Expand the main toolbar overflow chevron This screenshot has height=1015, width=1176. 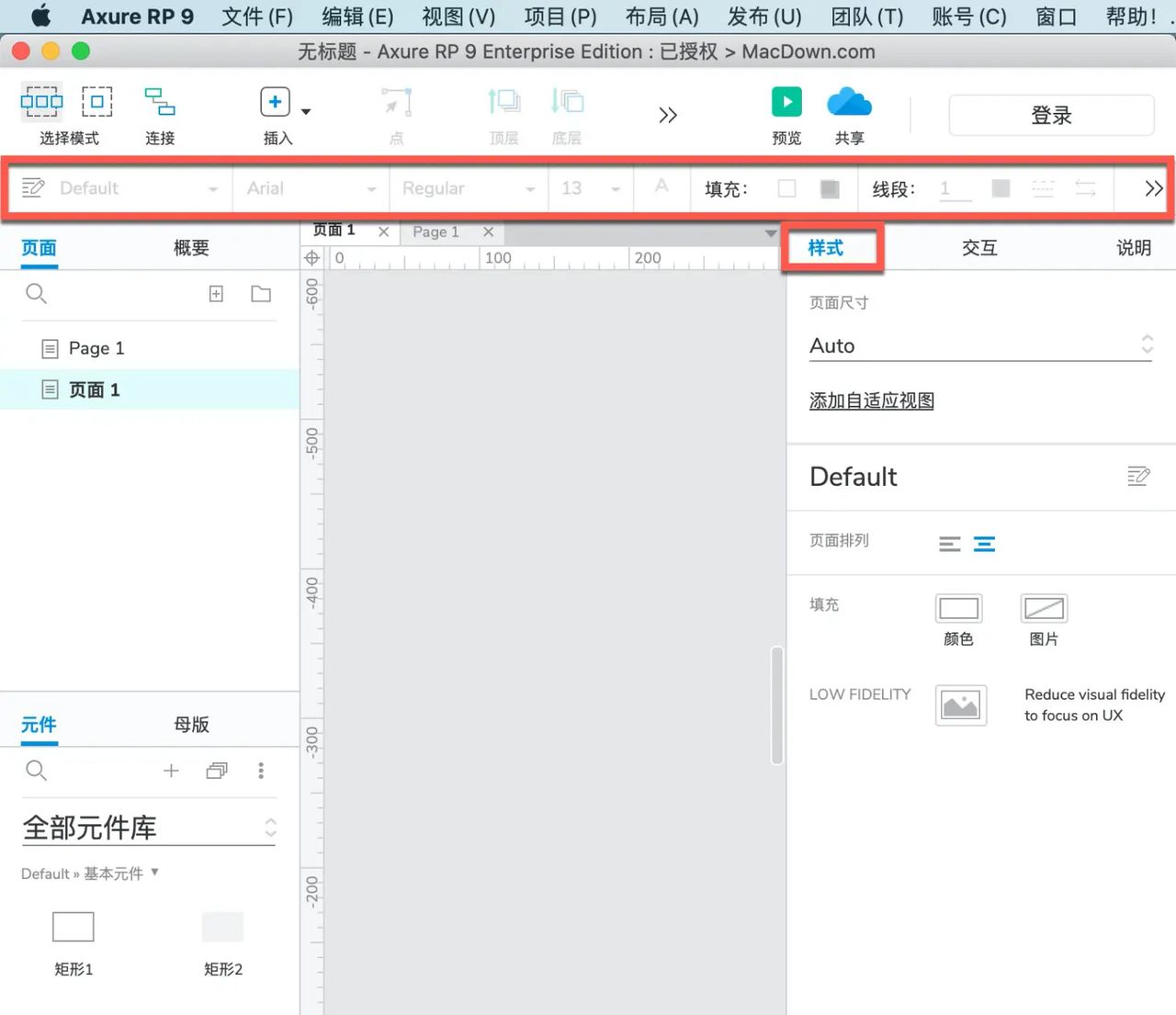(x=668, y=115)
